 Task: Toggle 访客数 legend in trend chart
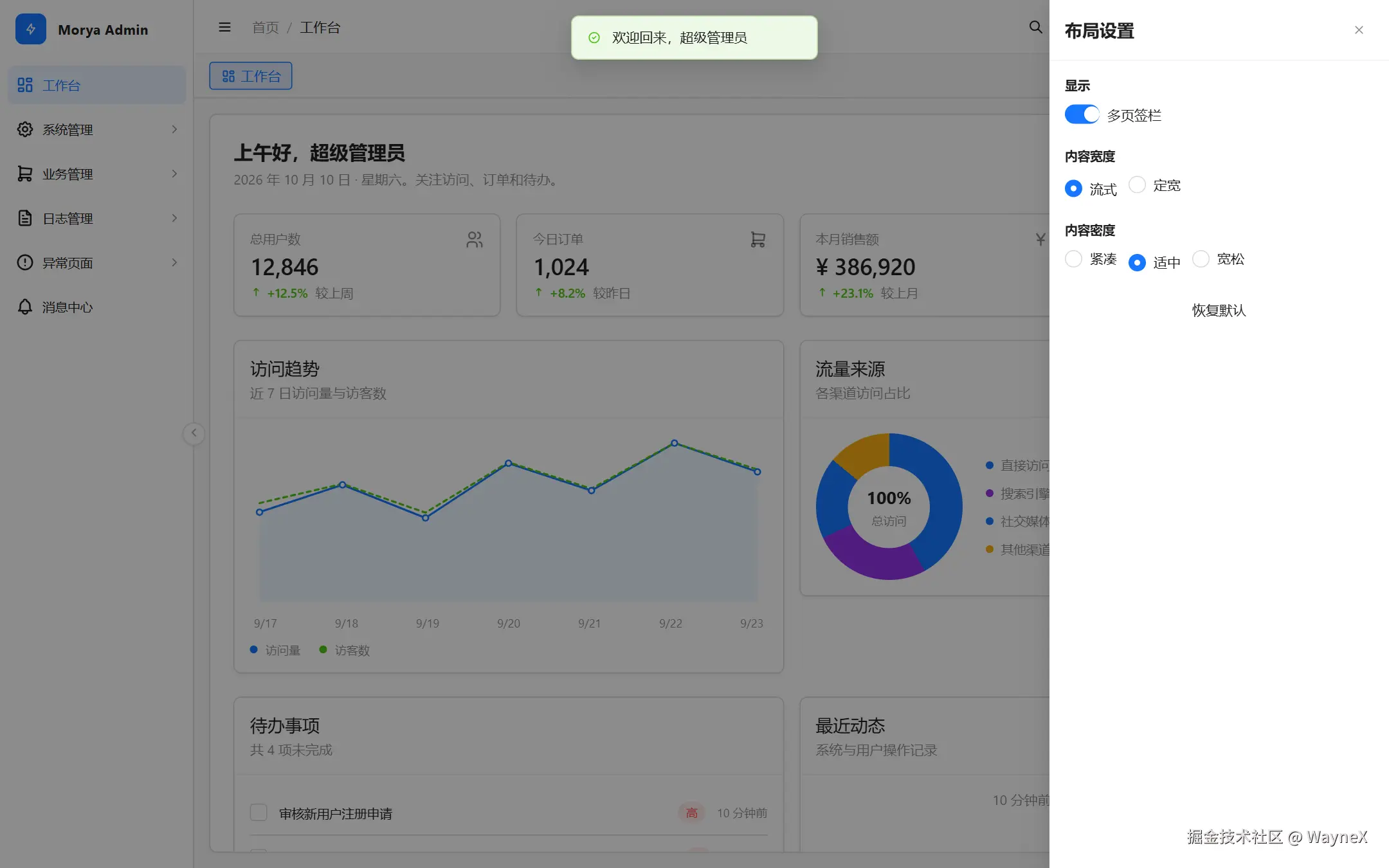pyautogui.click(x=345, y=650)
